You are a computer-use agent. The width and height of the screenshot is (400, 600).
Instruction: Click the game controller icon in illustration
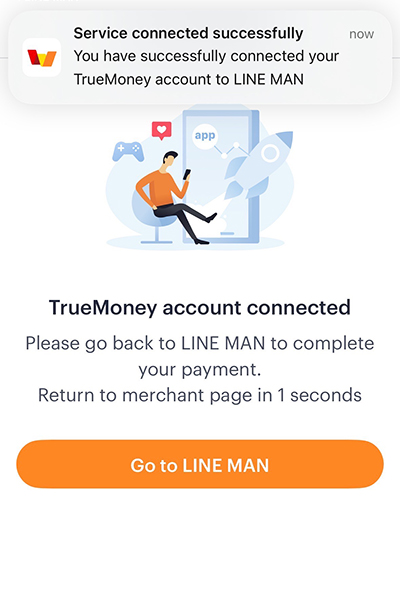(128, 152)
